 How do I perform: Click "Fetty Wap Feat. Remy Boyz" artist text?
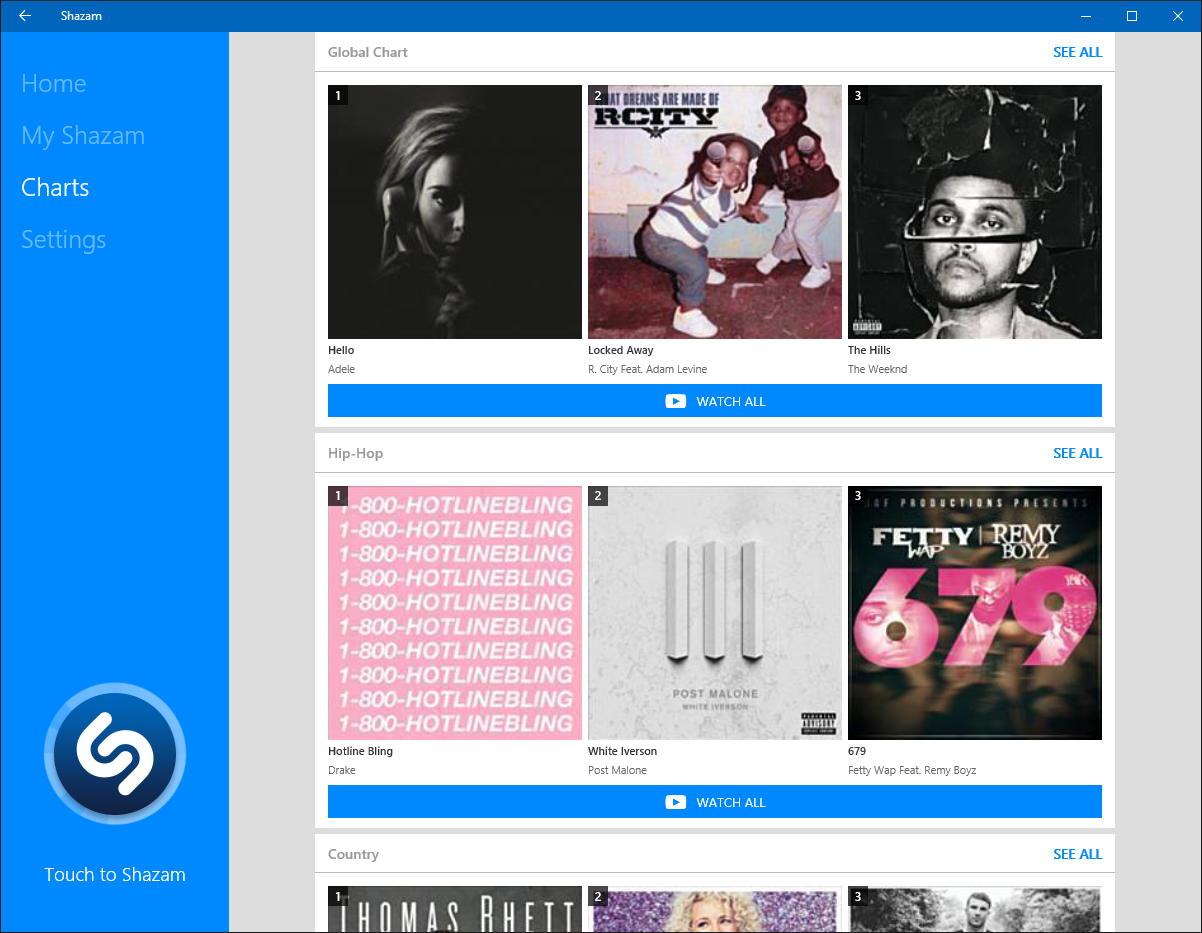[x=912, y=770]
